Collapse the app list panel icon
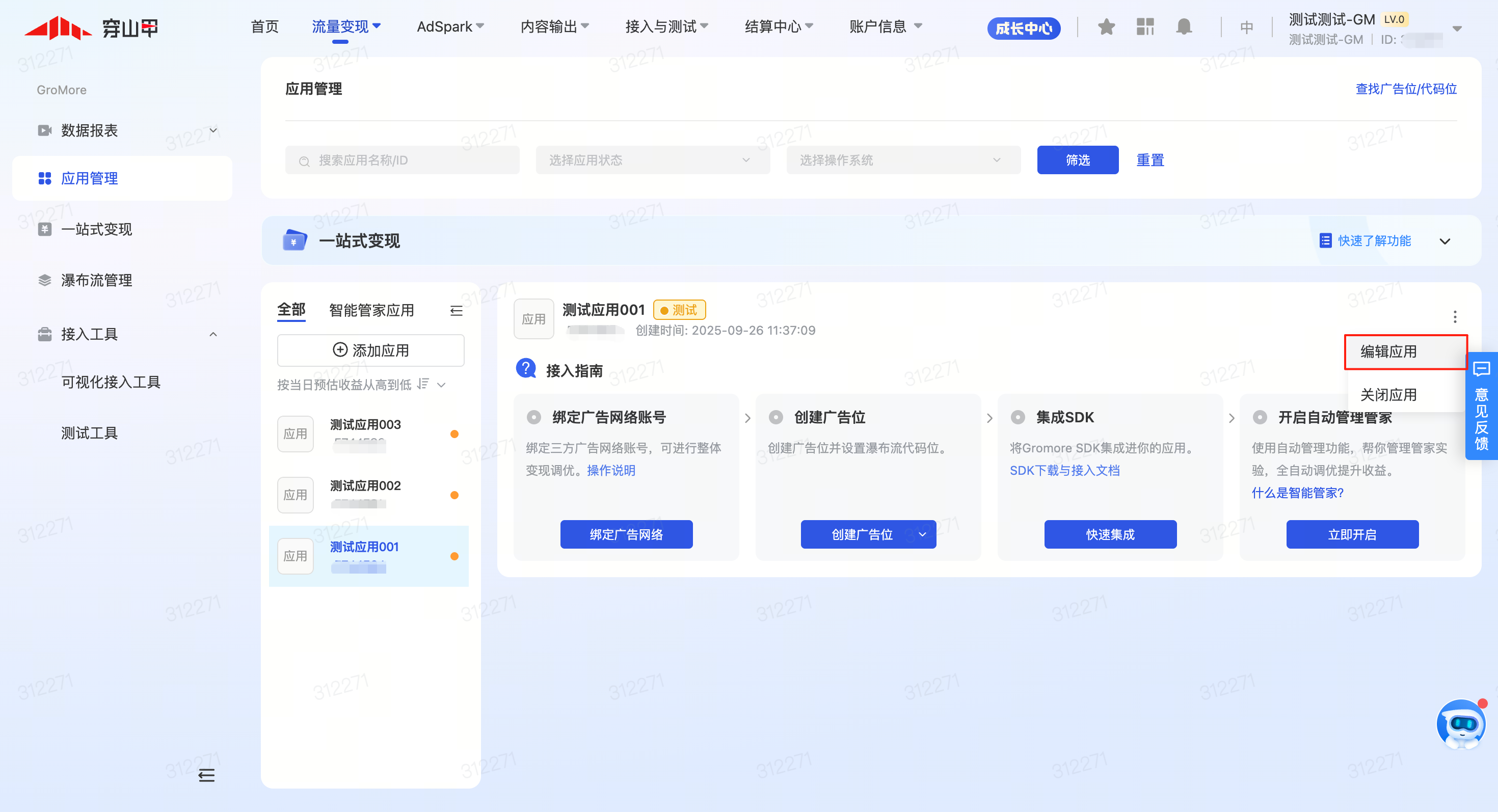The height and width of the screenshot is (812, 1498). tap(457, 311)
